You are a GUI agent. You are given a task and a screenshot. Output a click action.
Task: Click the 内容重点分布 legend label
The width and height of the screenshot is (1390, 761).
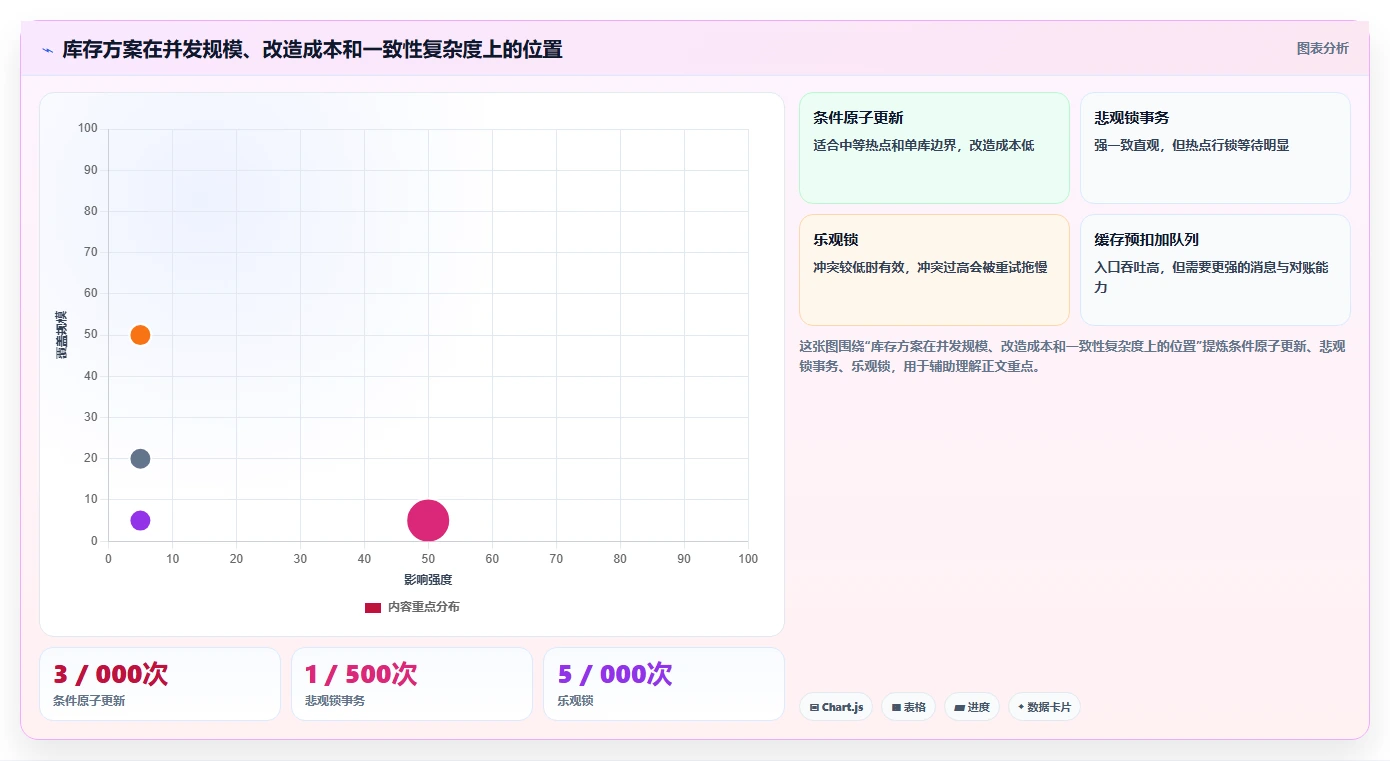click(x=424, y=607)
